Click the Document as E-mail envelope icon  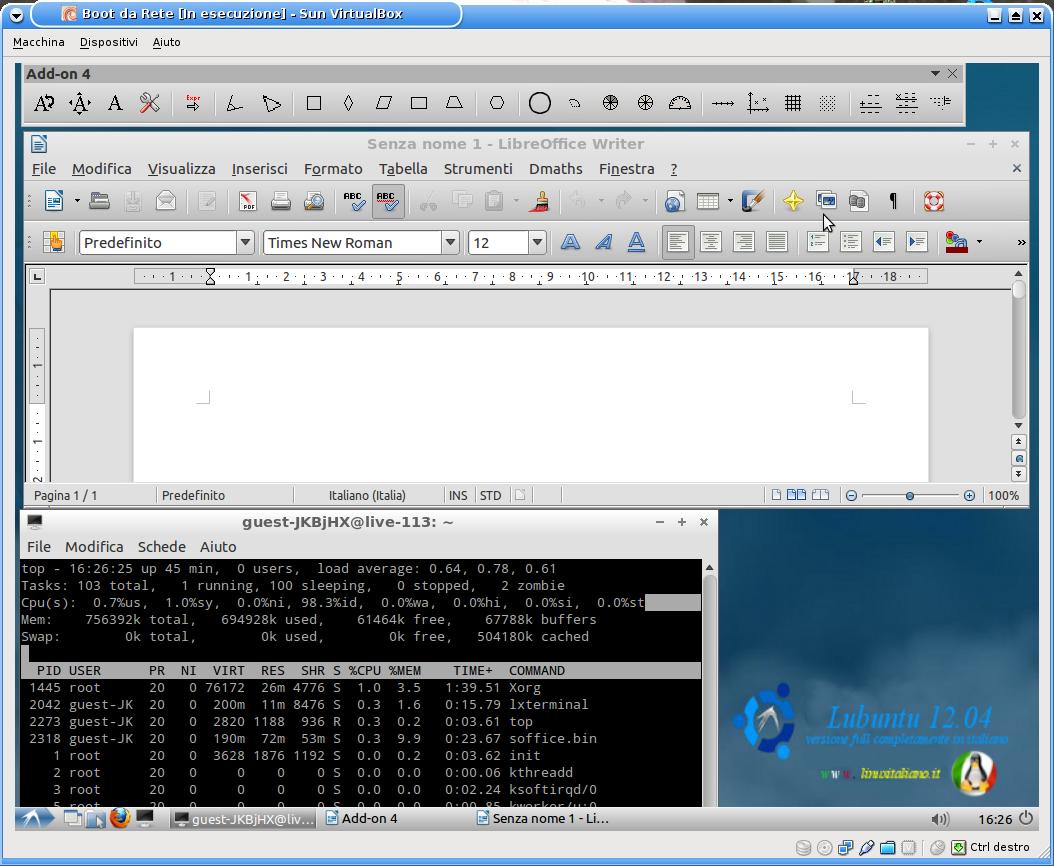tap(165, 201)
